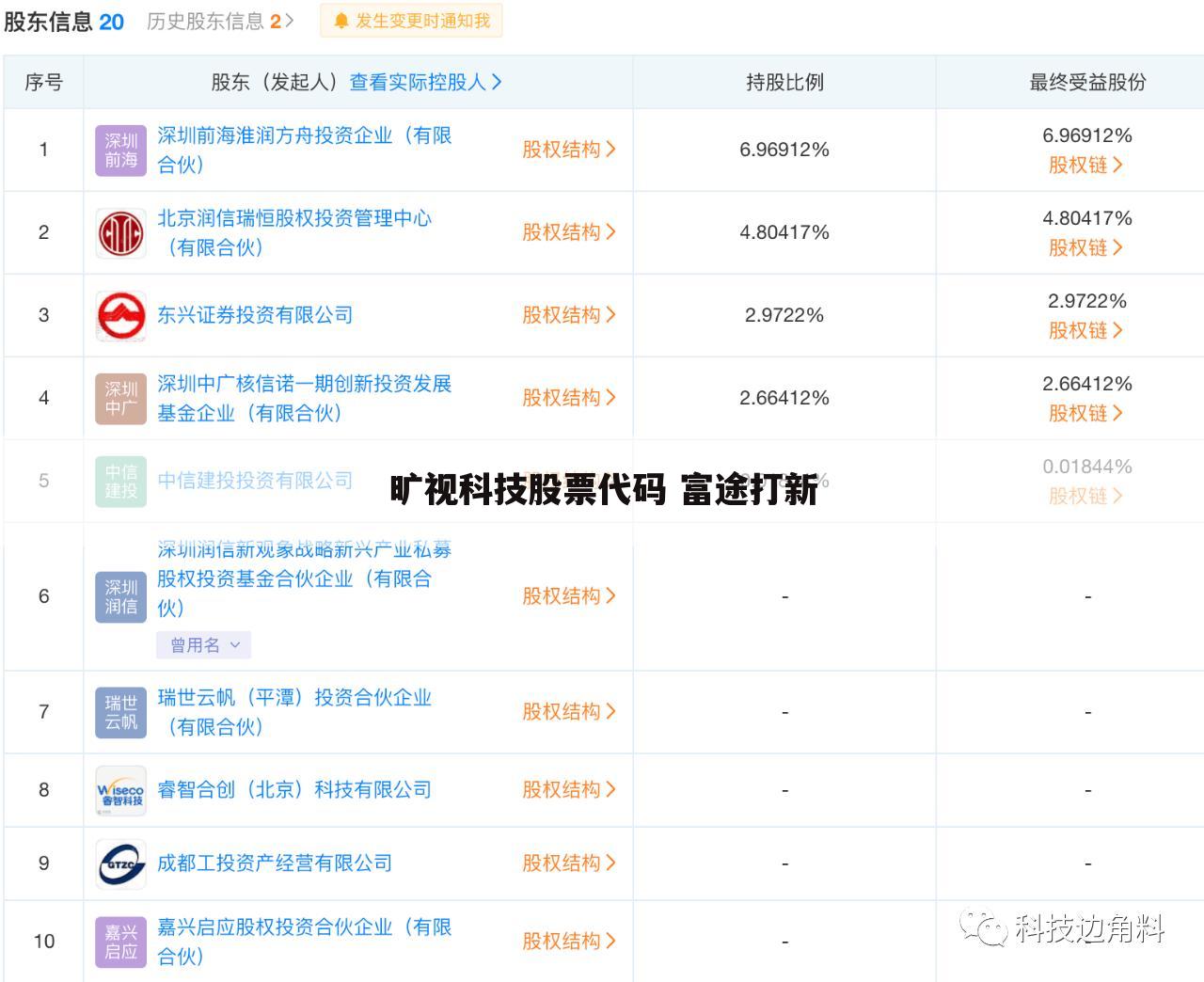The width and height of the screenshot is (1204, 982).
Task: Click the CITIC logo of 北京润信瑞恒
Action: pyautogui.click(x=120, y=232)
